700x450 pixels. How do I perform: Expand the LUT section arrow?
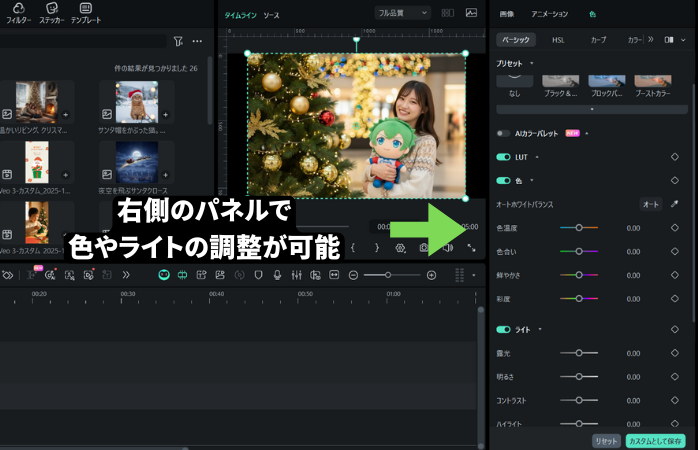click(537, 157)
